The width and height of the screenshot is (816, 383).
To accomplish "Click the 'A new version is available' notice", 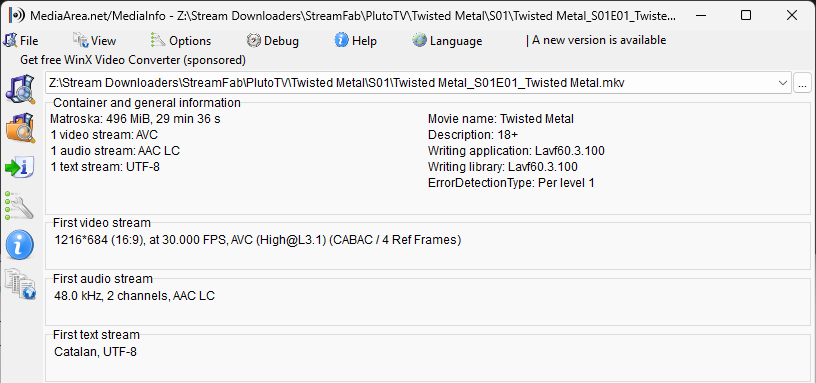I will click(x=596, y=40).
